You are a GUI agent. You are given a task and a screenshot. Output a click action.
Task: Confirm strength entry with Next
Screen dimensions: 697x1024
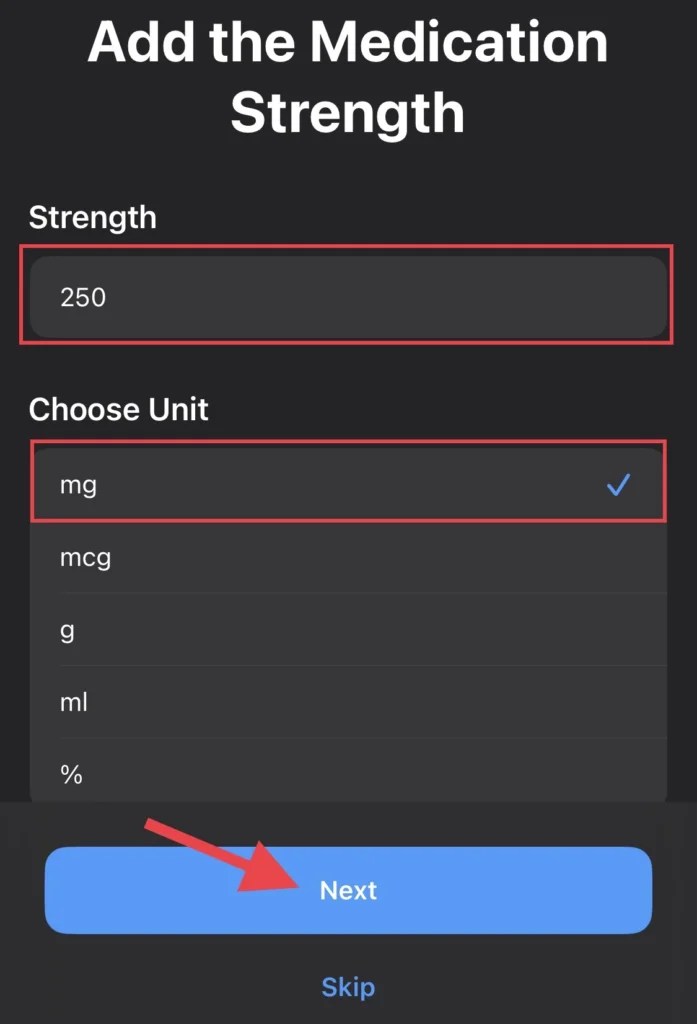tap(348, 890)
